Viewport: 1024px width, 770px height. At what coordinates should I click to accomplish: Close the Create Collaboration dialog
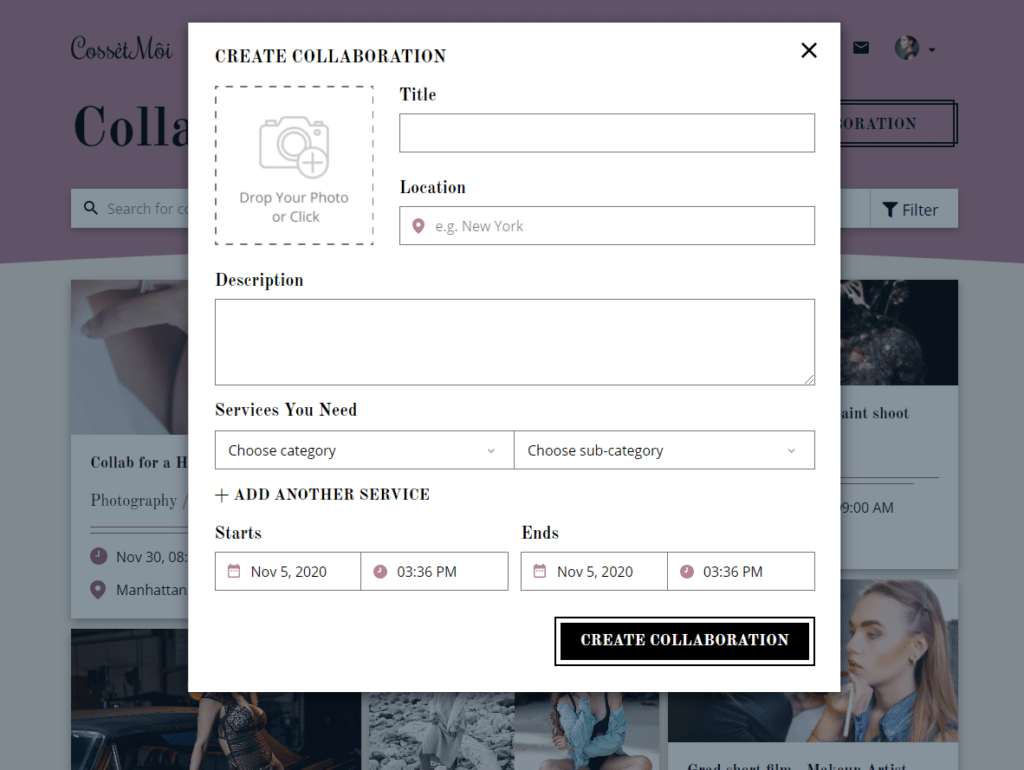click(x=808, y=50)
